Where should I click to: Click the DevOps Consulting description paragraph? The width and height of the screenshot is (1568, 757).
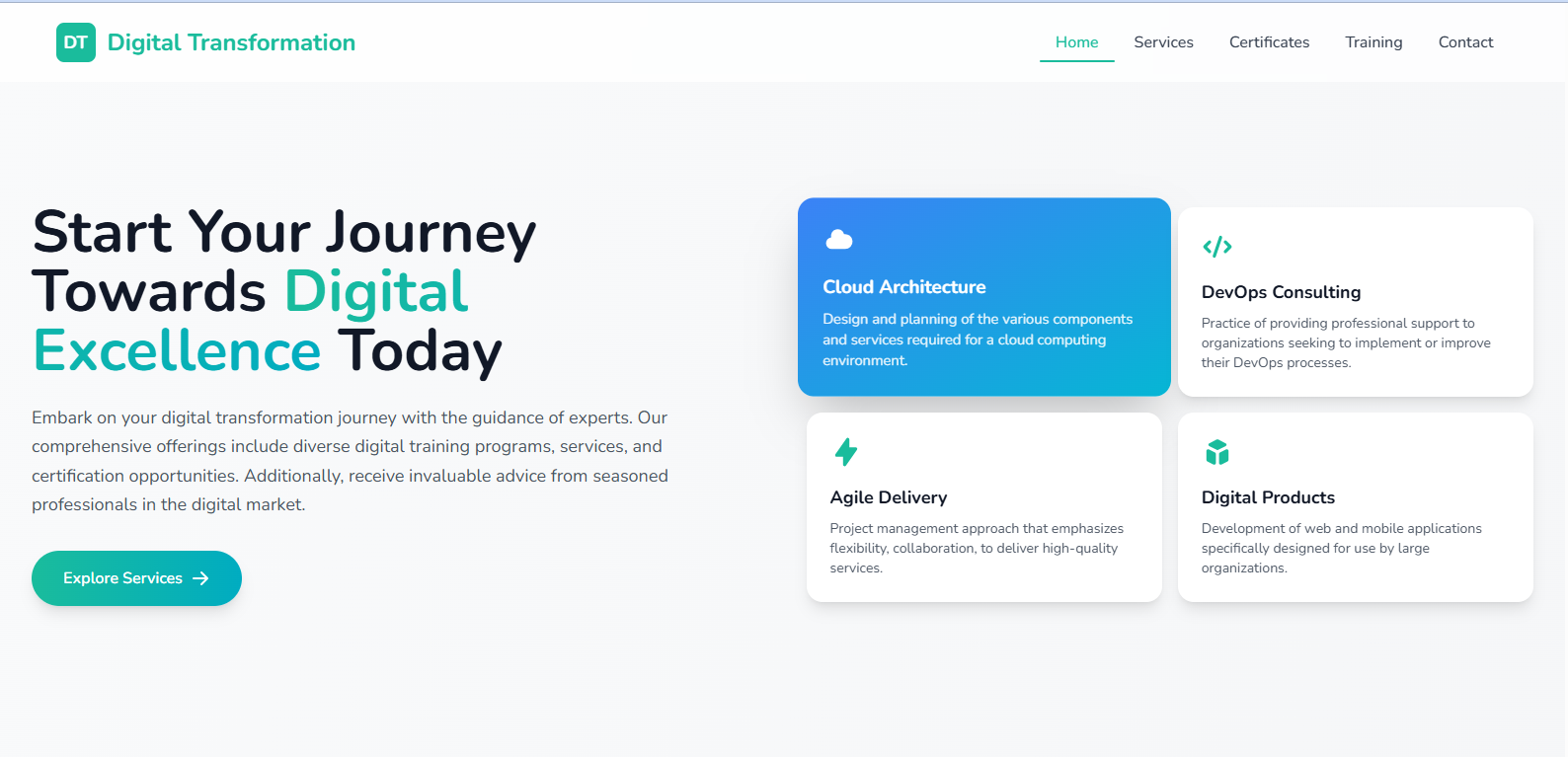pyautogui.click(x=1346, y=342)
